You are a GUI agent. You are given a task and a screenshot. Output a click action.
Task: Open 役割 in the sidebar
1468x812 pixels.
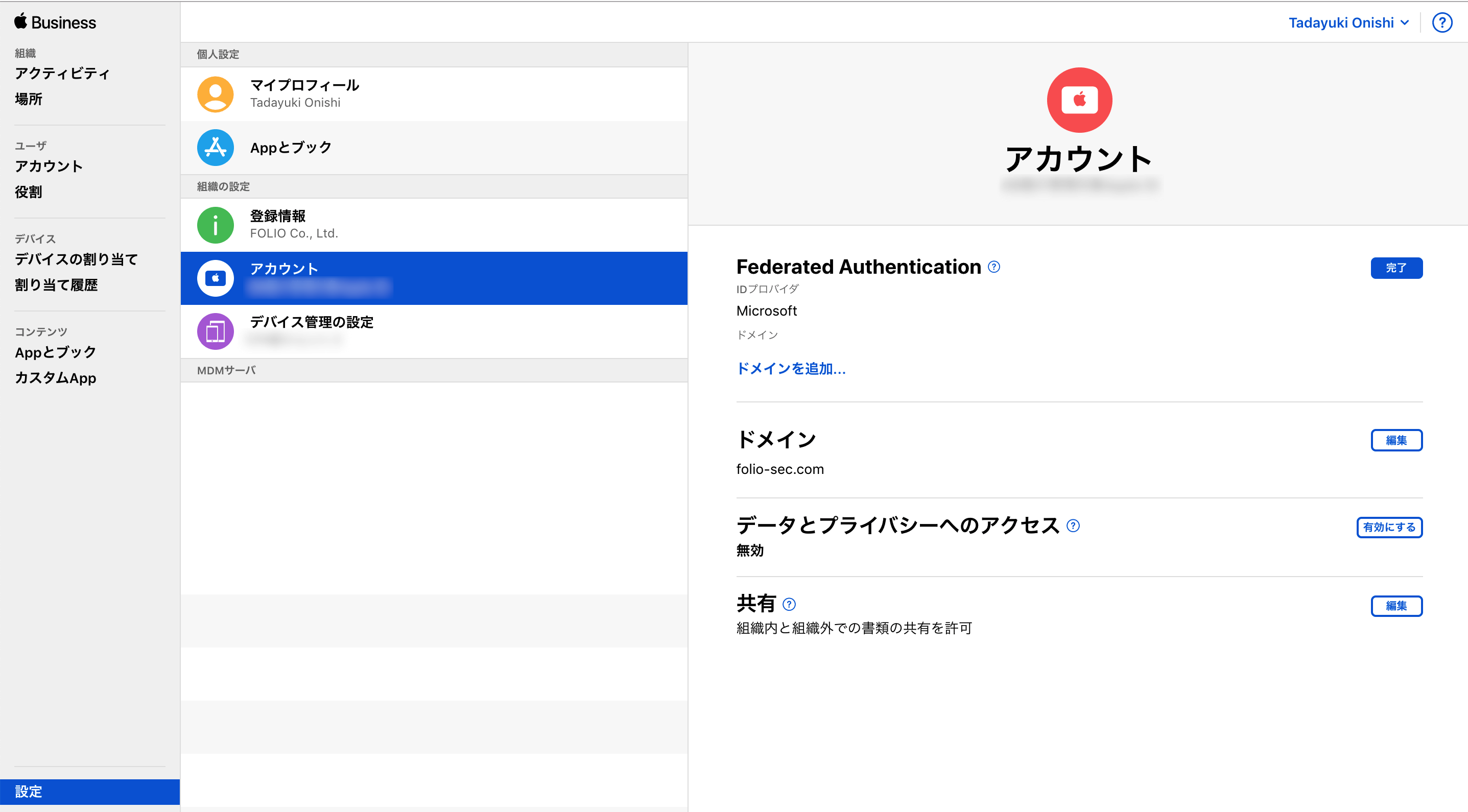point(29,192)
